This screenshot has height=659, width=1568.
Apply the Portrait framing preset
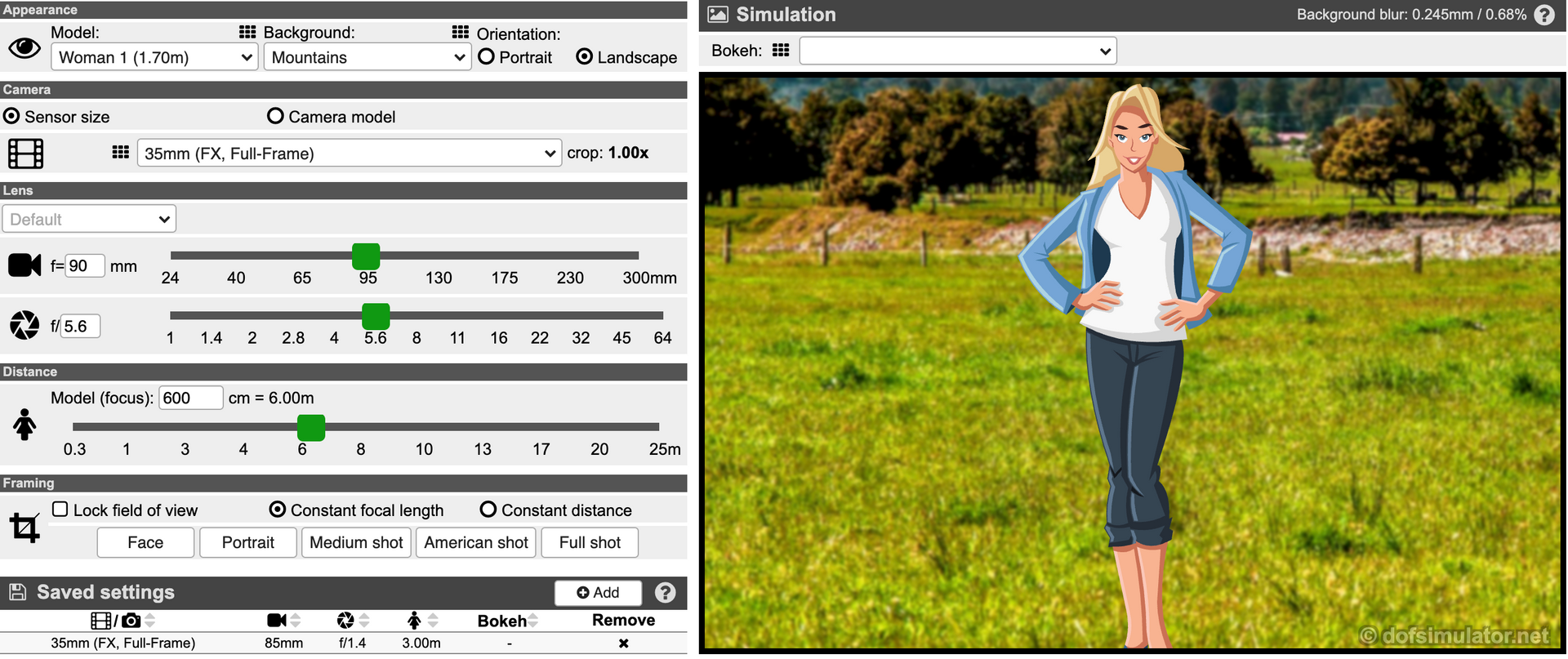248,543
